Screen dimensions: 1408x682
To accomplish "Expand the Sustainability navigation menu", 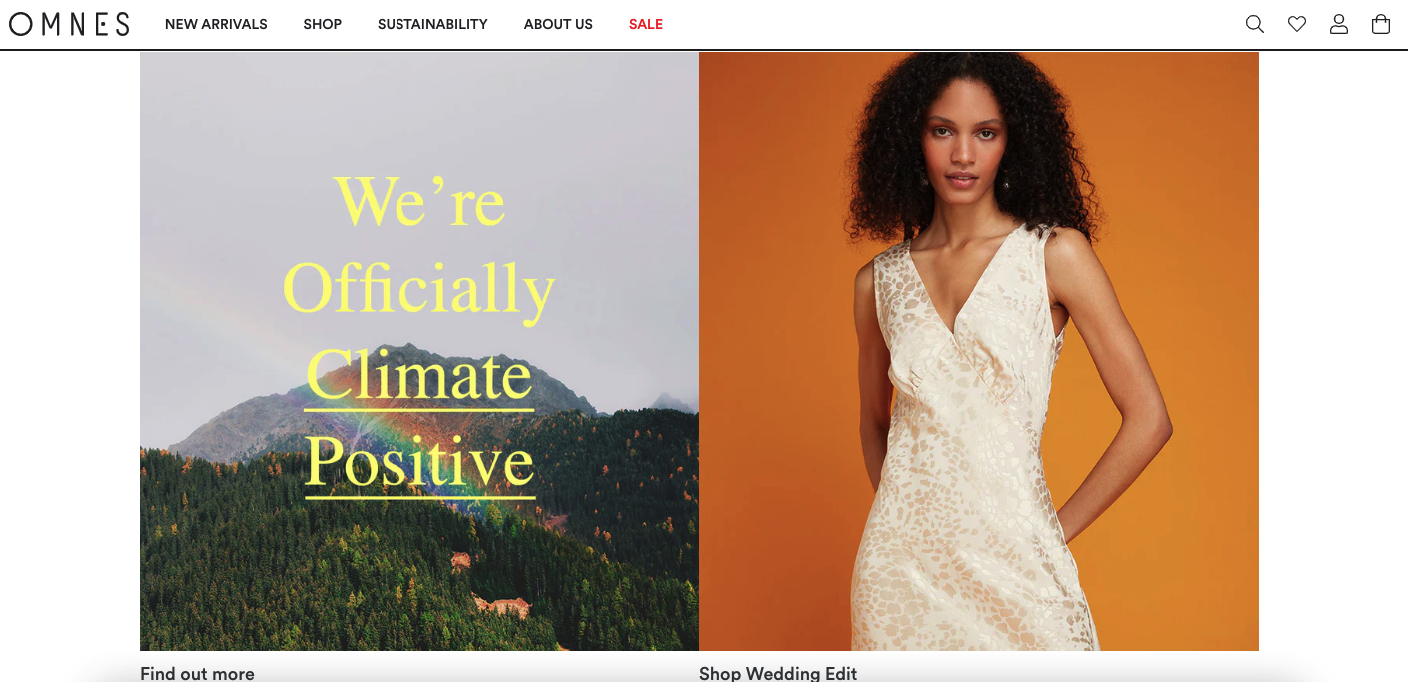I will click(x=433, y=24).
